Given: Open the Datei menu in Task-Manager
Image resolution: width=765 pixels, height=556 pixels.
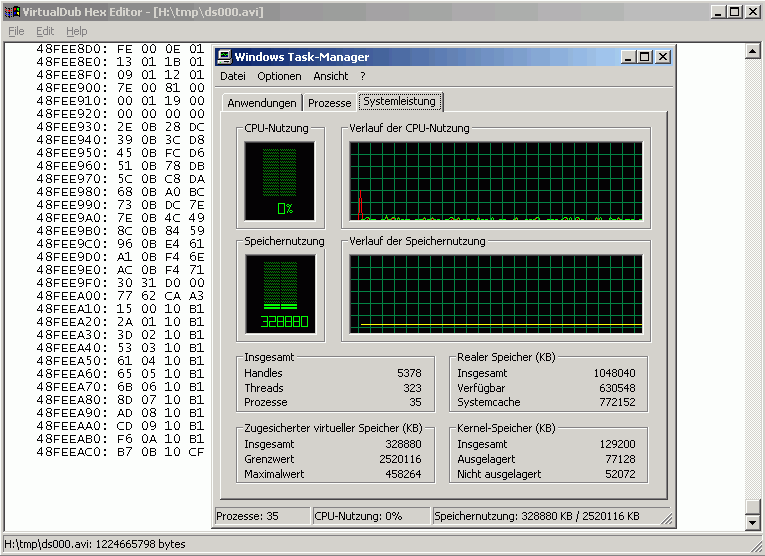Looking at the screenshot, I should [233, 76].
